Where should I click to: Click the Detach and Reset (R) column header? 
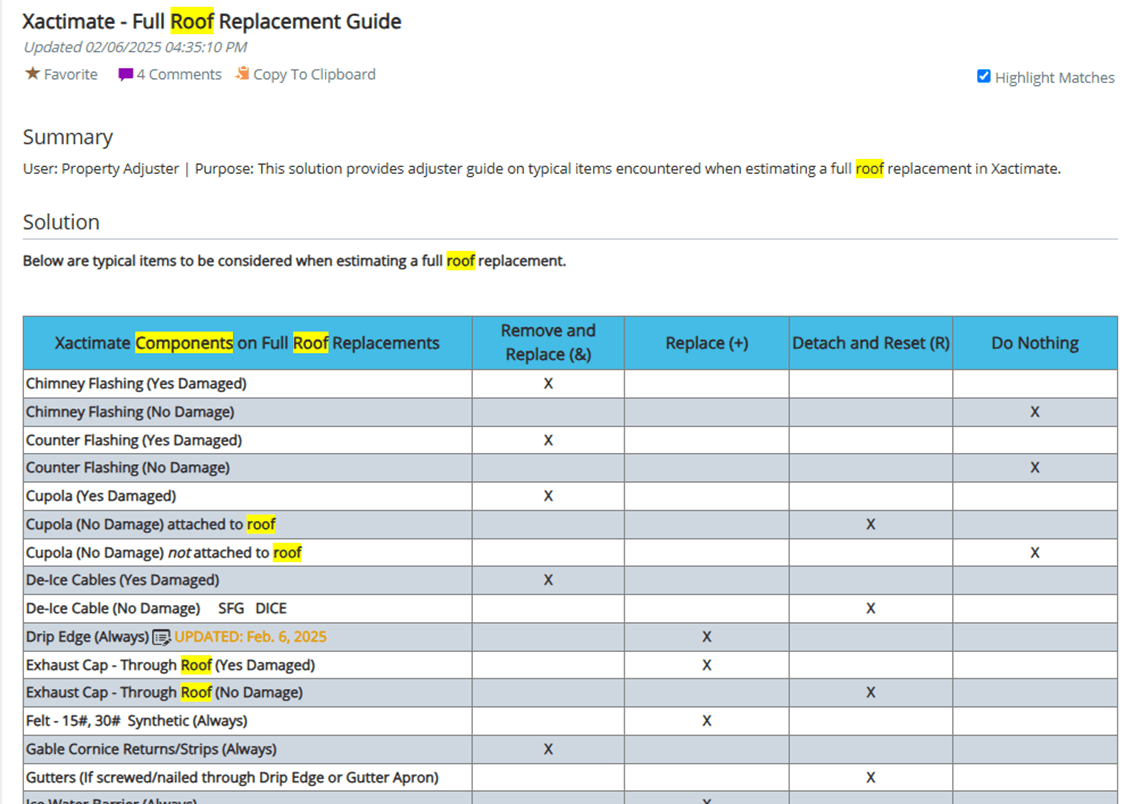tap(871, 343)
